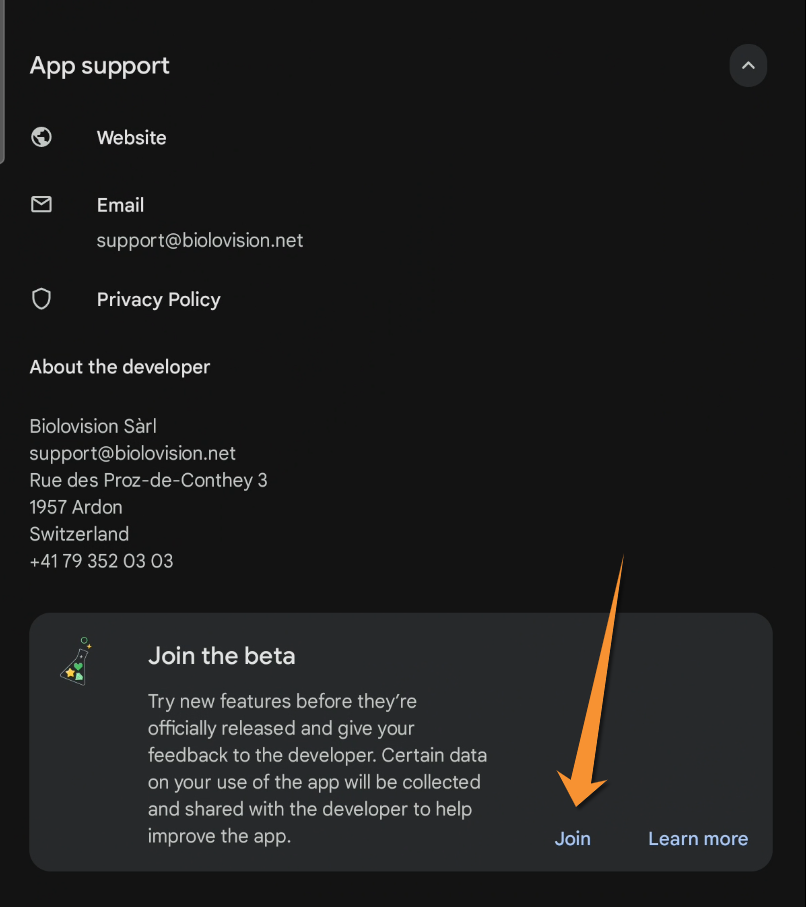The image size is (806, 907).
Task: Collapse the App support section chevron
Action: coord(748,66)
